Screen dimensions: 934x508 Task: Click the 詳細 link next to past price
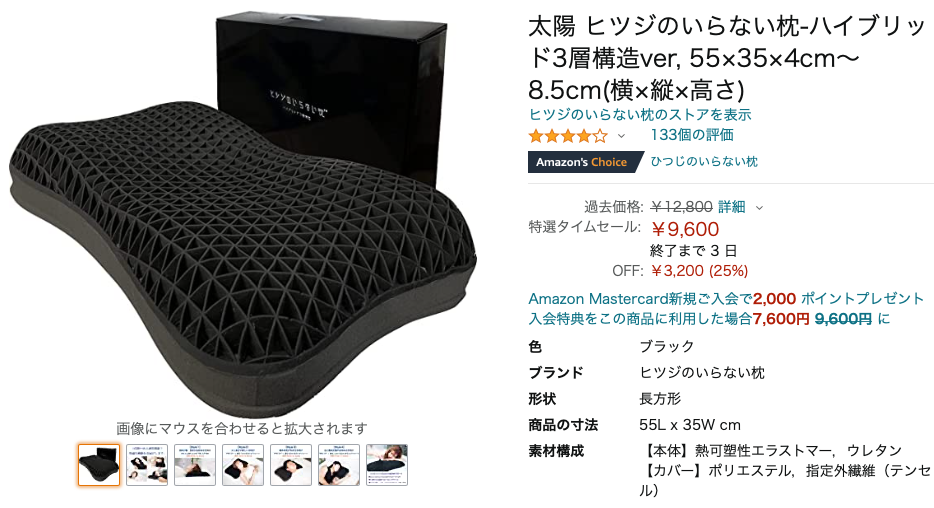(x=731, y=207)
